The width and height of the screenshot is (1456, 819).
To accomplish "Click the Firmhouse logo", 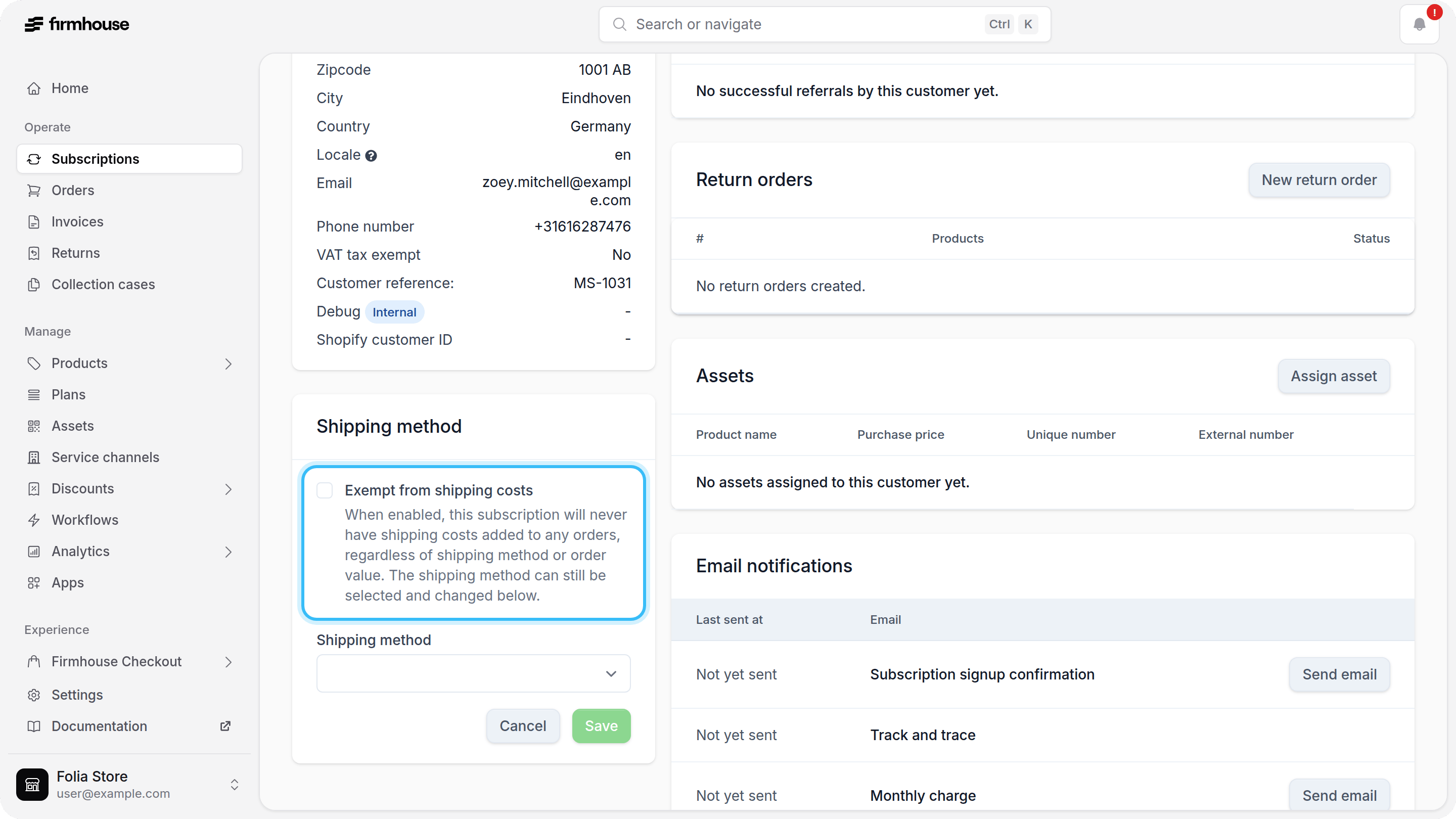I will pos(77,24).
